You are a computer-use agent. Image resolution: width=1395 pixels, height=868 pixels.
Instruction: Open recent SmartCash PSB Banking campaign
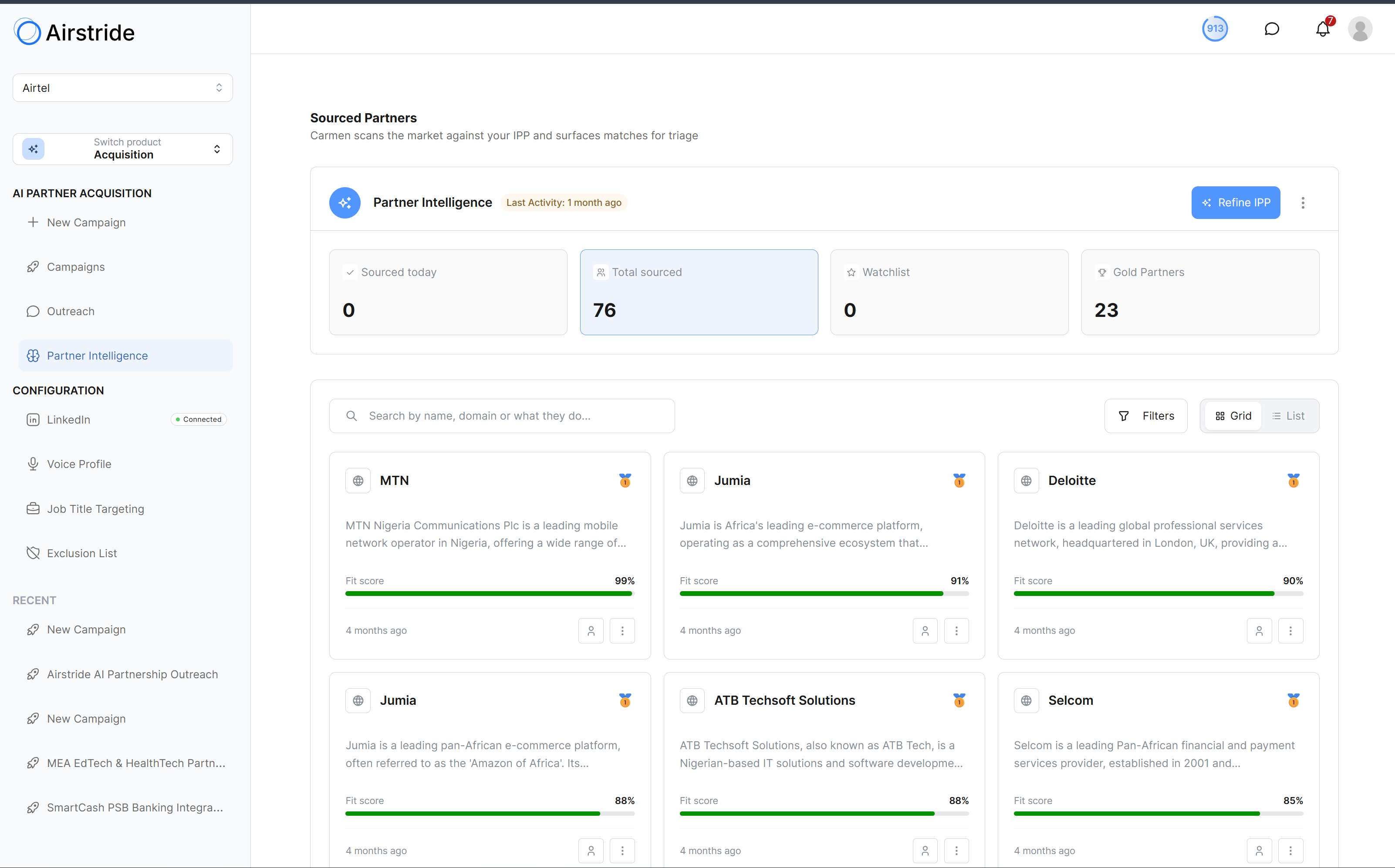pyautogui.click(x=125, y=807)
